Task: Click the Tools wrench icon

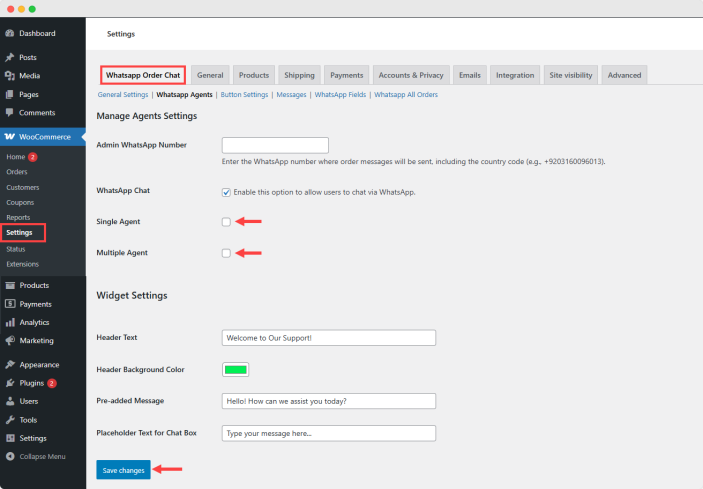Action: pos(10,420)
